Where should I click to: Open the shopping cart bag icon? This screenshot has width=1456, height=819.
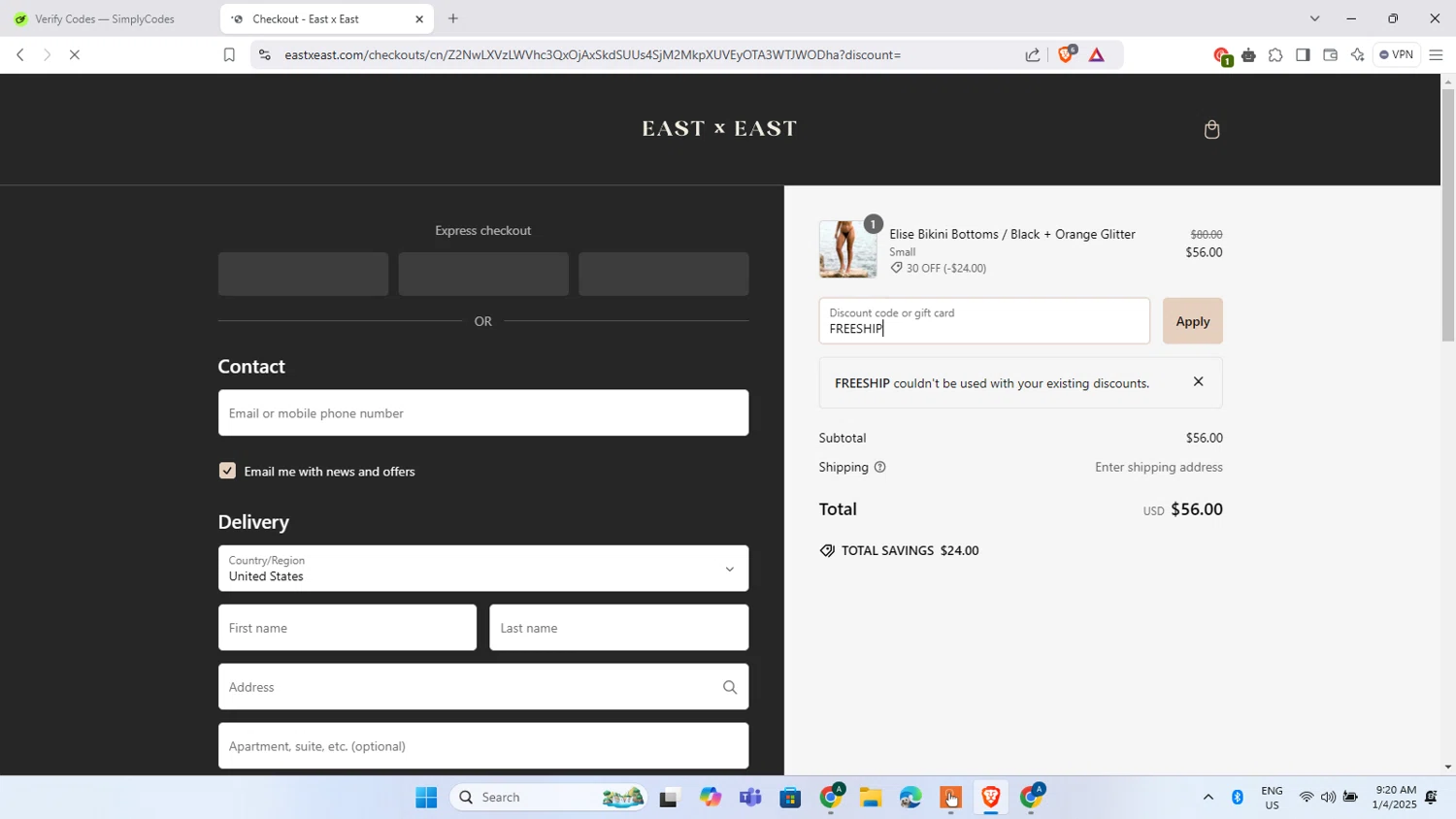point(1211,129)
